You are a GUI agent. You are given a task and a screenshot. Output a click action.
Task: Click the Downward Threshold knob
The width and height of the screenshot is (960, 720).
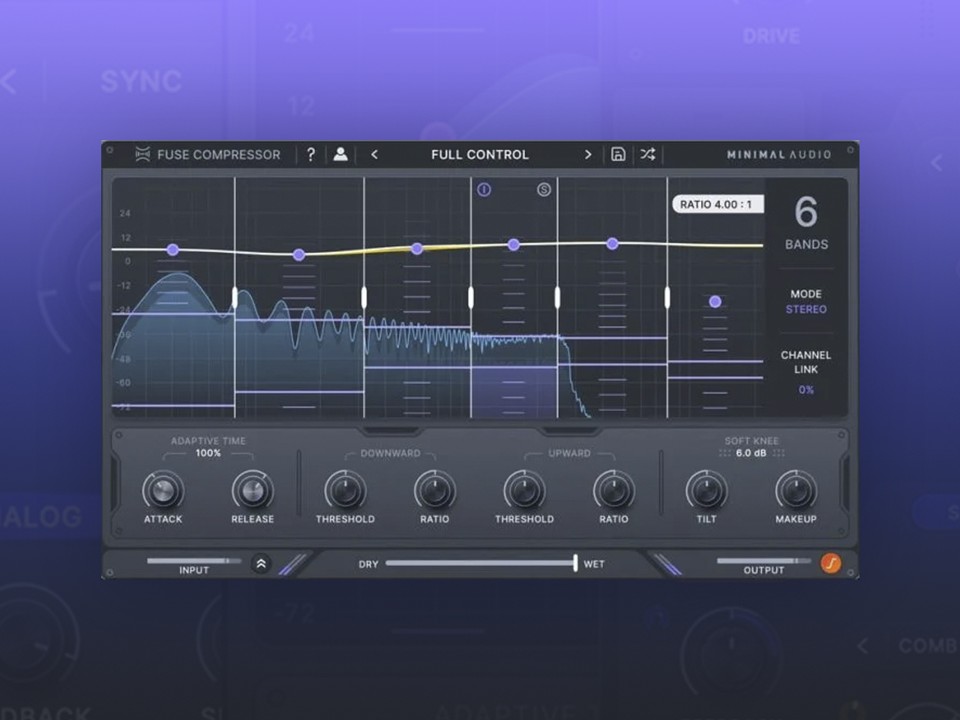[x=345, y=491]
